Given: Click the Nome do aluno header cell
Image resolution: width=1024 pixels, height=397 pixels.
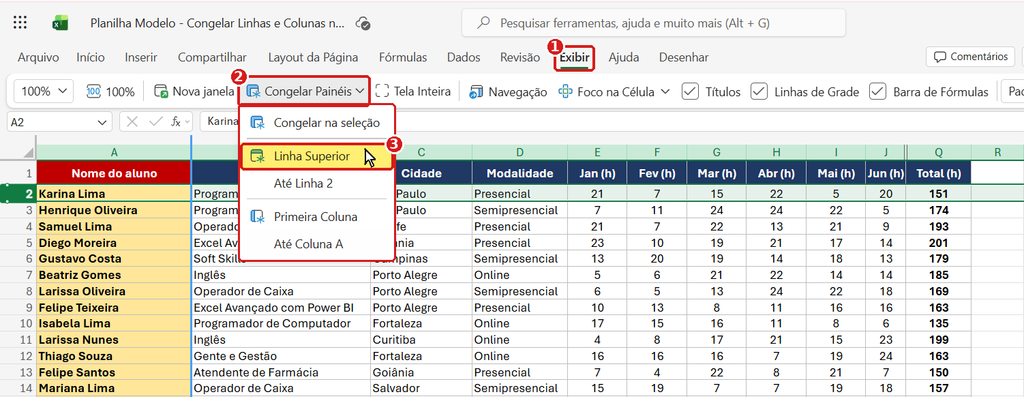Looking at the screenshot, I should [x=114, y=173].
